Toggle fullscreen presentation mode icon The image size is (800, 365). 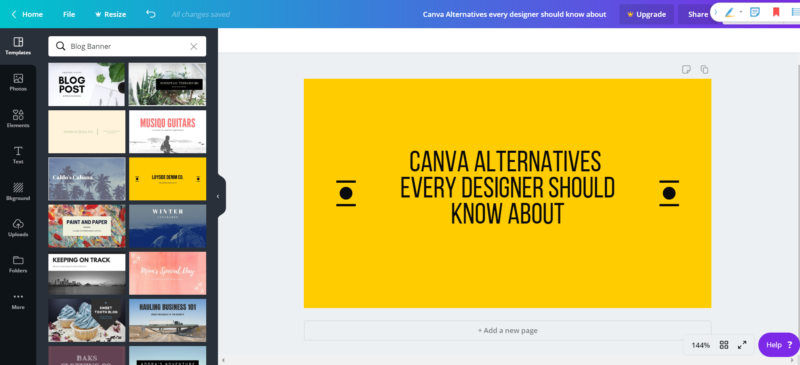[x=742, y=345]
